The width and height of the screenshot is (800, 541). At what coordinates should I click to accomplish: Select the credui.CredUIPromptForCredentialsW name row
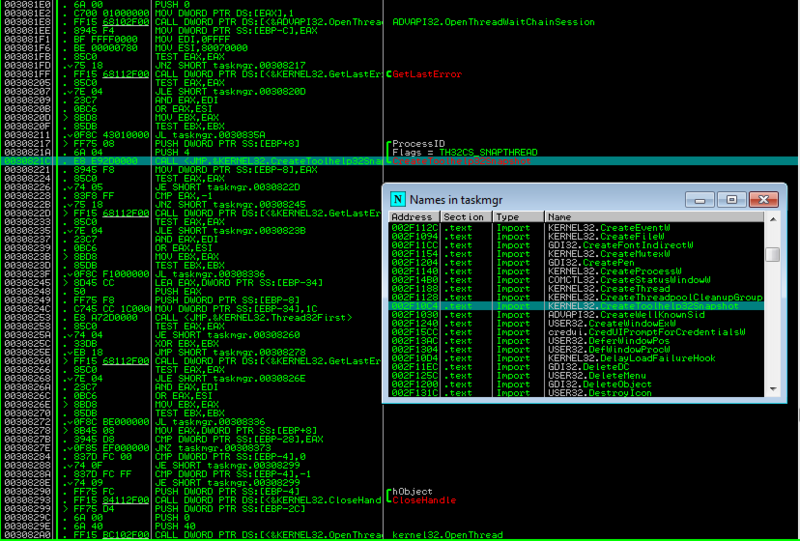(x=576, y=332)
